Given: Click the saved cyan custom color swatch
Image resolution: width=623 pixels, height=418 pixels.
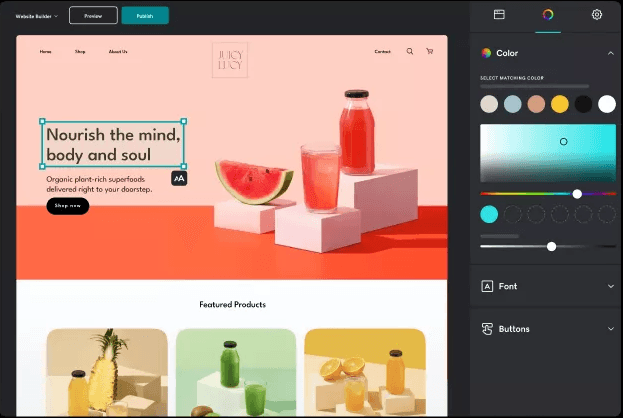Looking at the screenshot, I should coord(489,214).
